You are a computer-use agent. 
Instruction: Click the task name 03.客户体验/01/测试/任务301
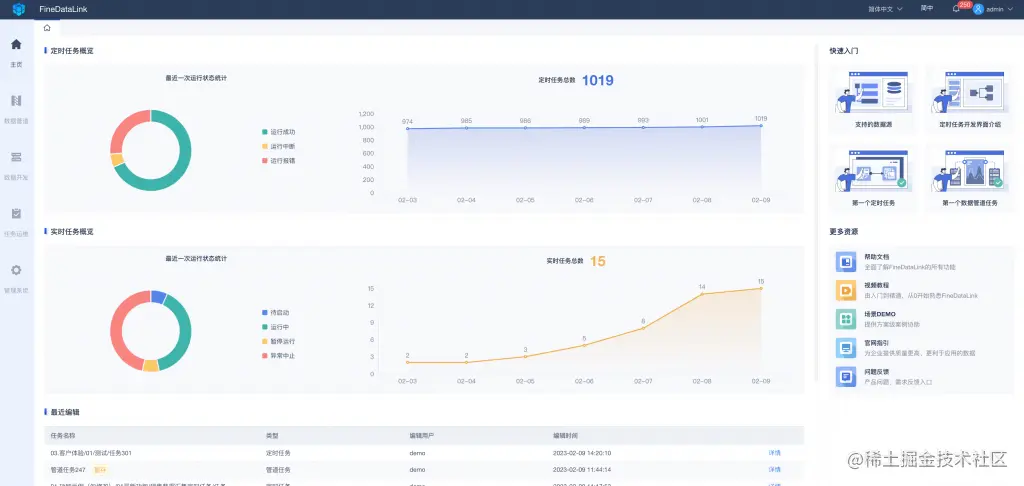(91, 453)
